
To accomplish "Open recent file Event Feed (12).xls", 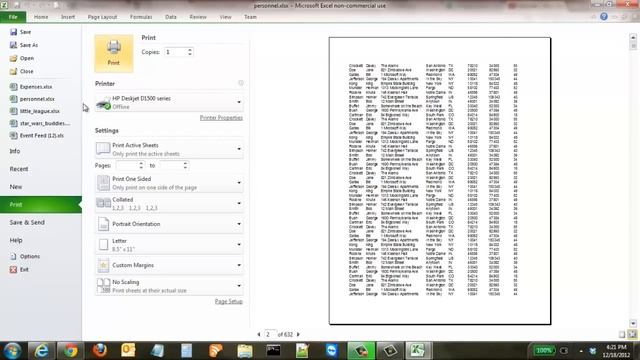I will [37, 136].
